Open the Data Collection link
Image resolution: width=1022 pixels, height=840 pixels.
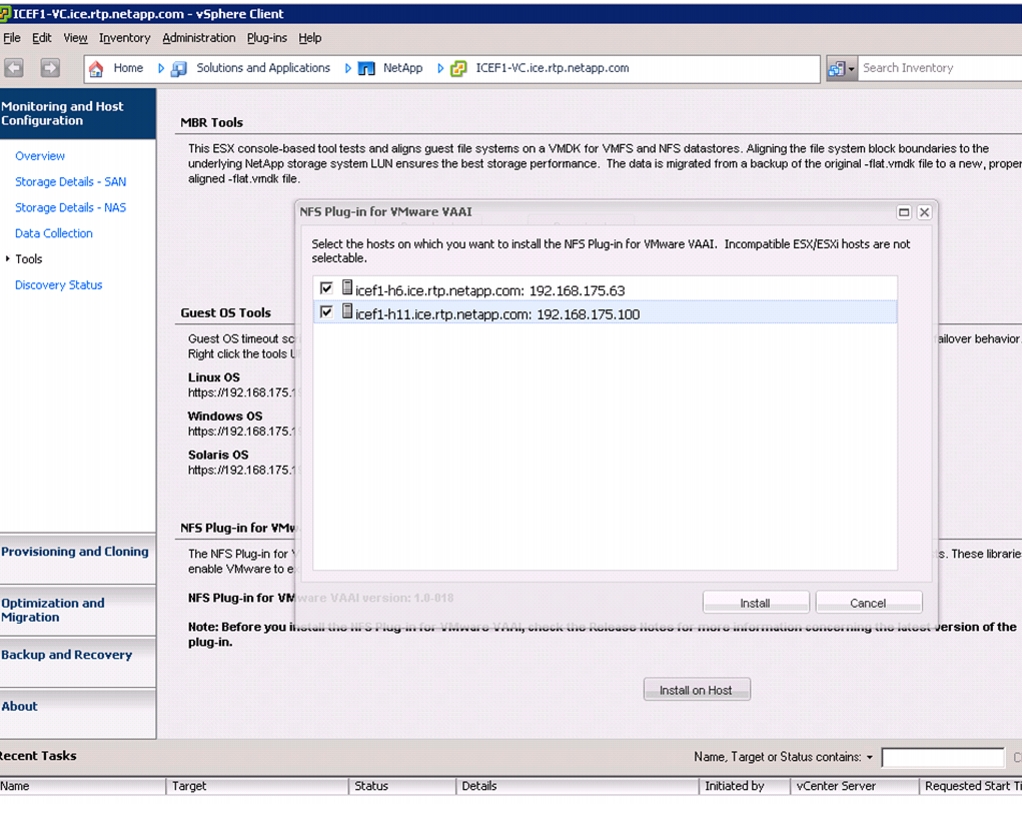(x=54, y=233)
